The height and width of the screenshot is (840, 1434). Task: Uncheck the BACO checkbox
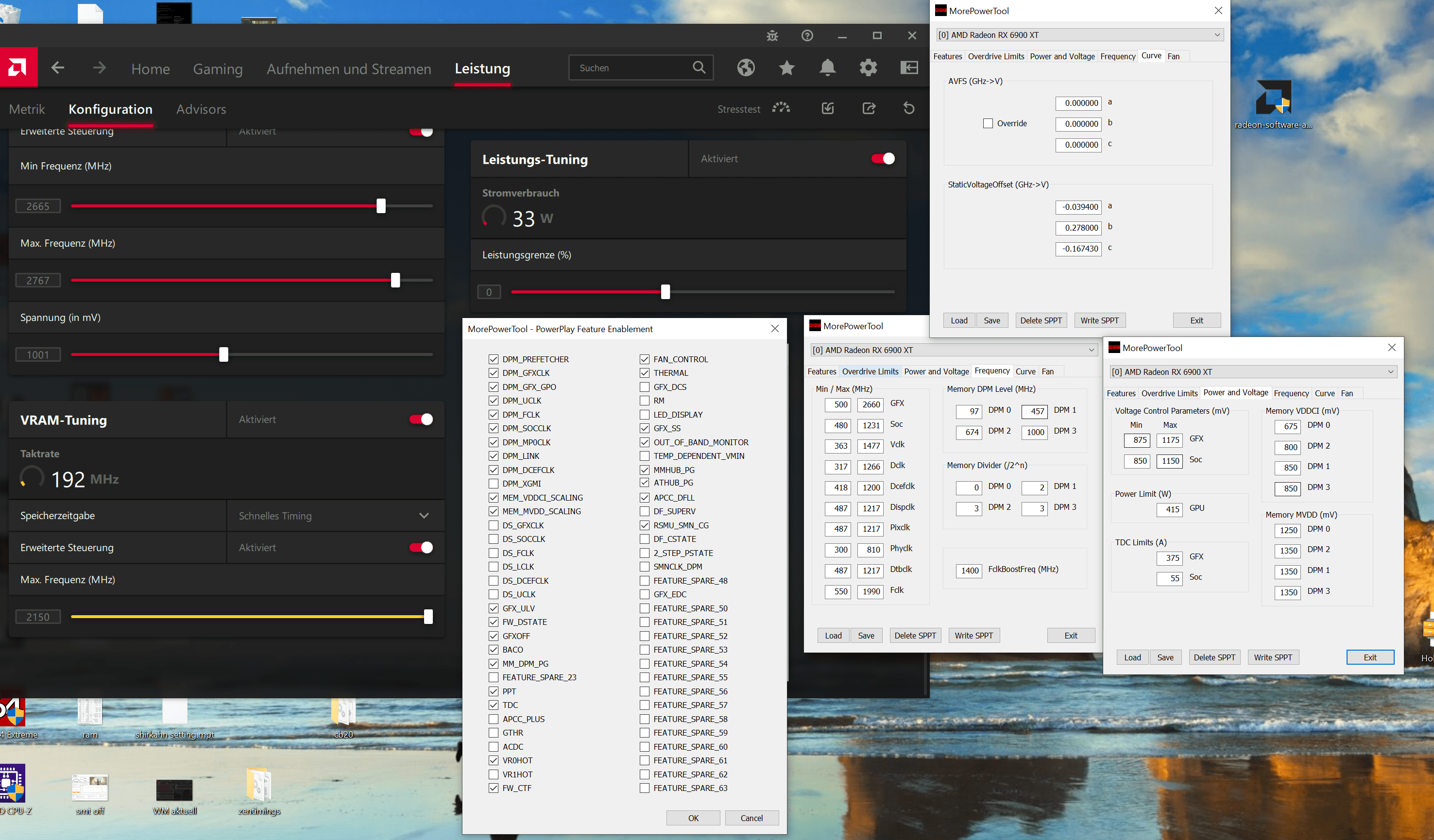[494, 650]
